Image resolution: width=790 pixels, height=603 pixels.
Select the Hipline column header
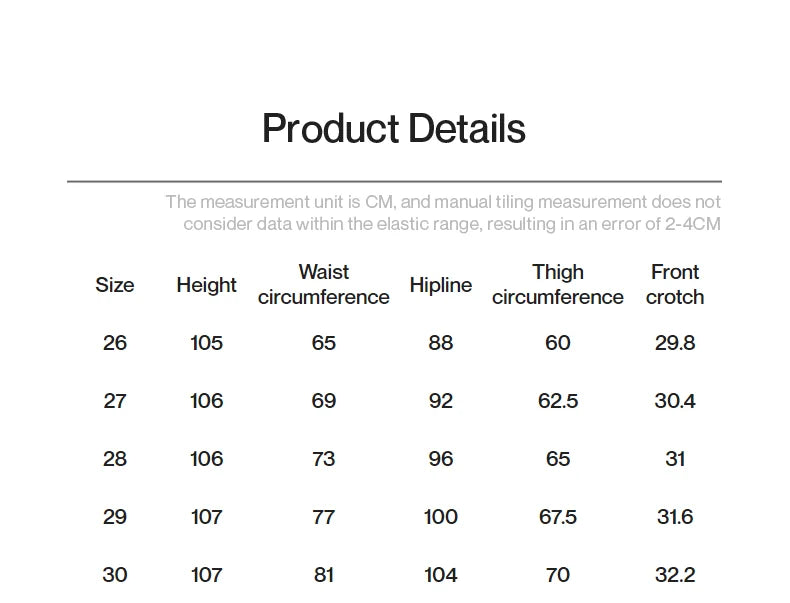pos(440,285)
